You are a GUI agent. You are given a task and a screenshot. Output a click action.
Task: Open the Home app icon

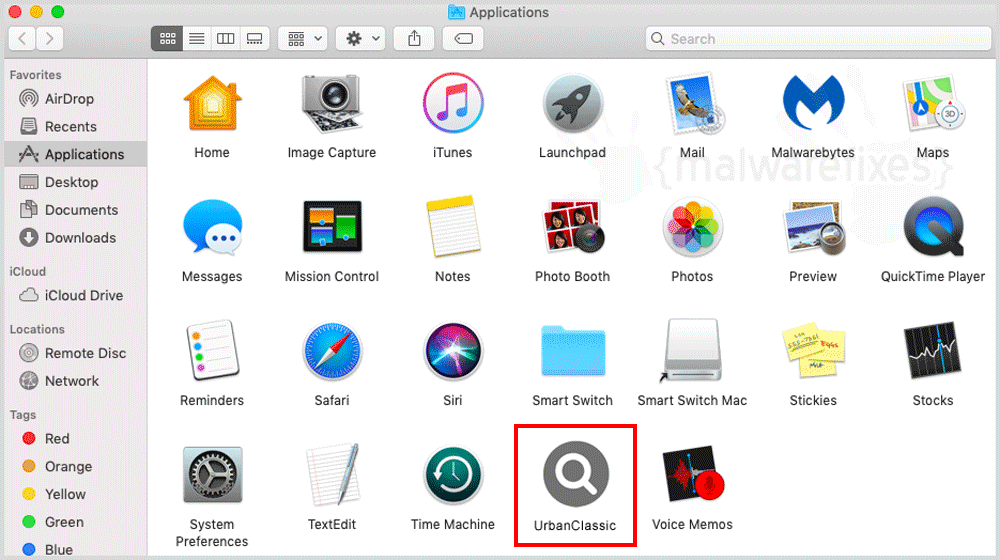point(212,103)
